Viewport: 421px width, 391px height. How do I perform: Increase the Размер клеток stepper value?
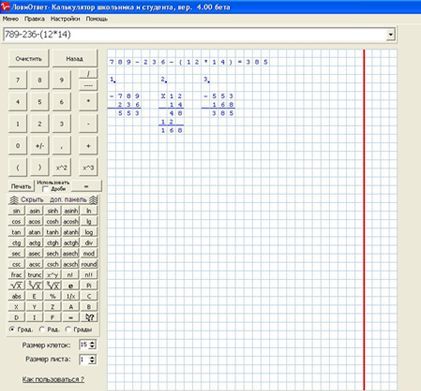pyautogui.click(x=92, y=343)
